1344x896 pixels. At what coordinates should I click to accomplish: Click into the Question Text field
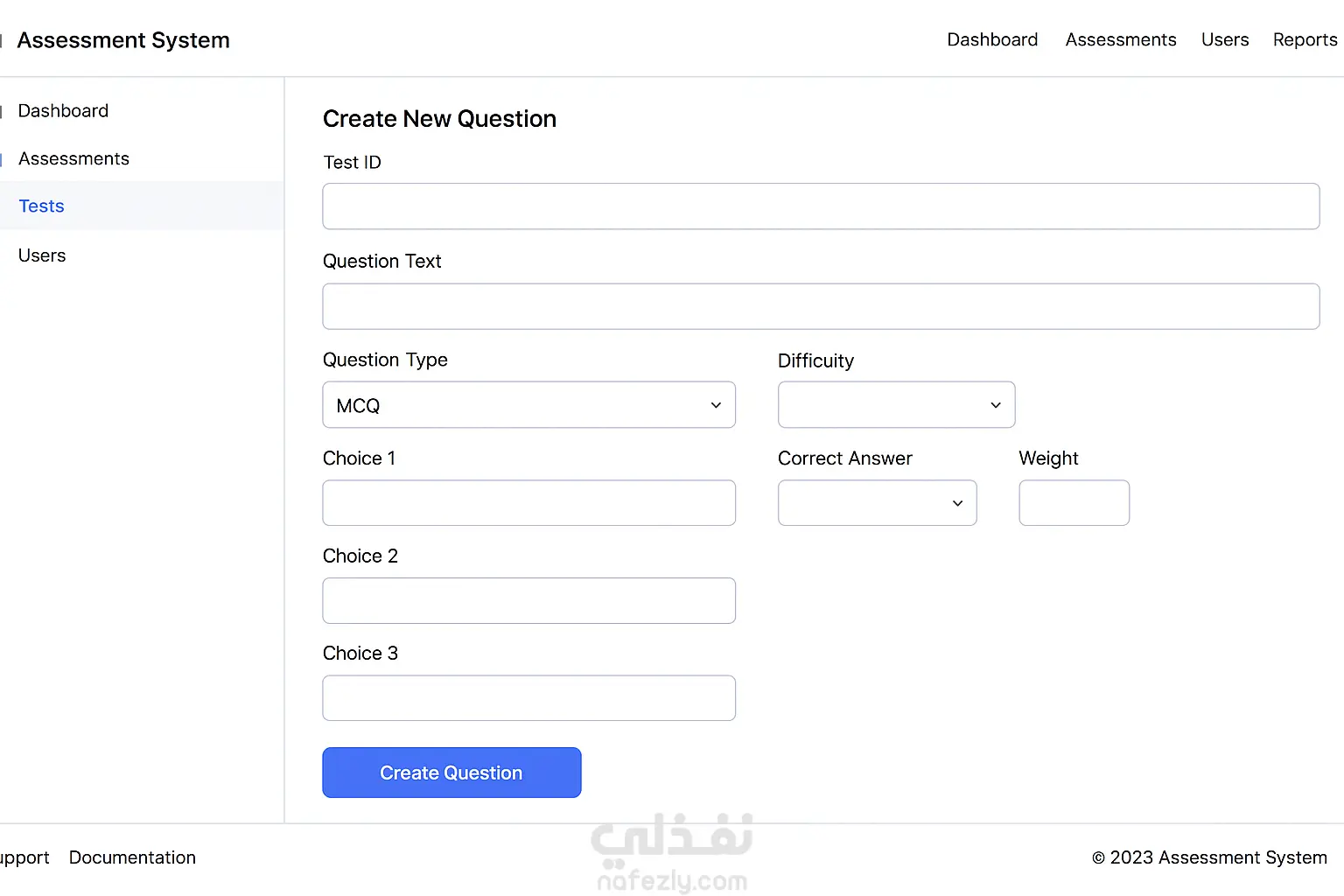coord(821,306)
